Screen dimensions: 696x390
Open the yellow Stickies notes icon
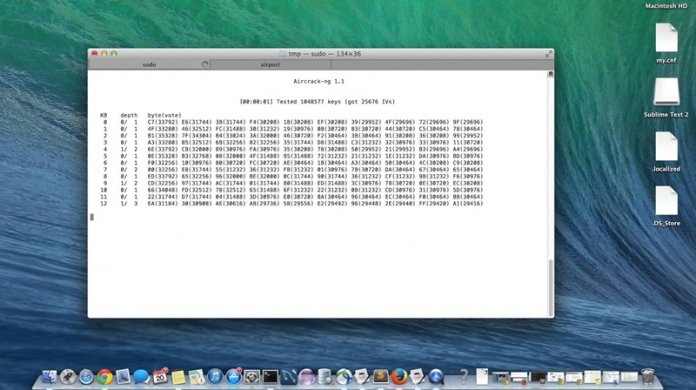coord(178,377)
